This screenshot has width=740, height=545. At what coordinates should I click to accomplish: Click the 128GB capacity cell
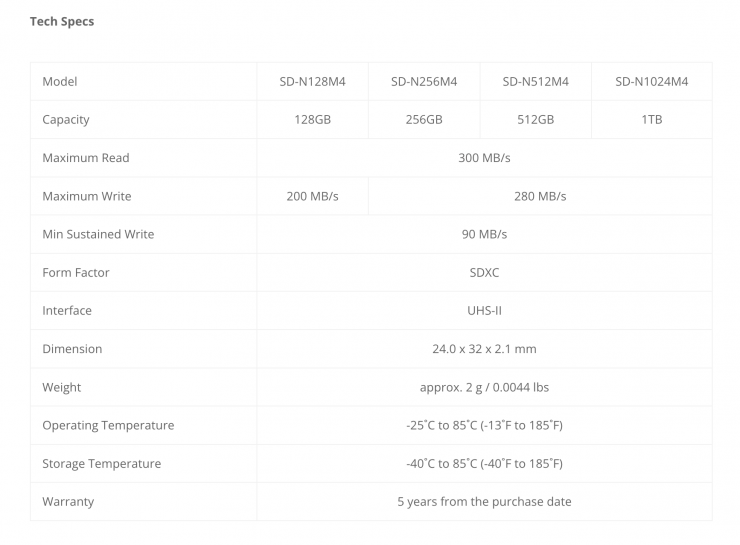(x=312, y=120)
